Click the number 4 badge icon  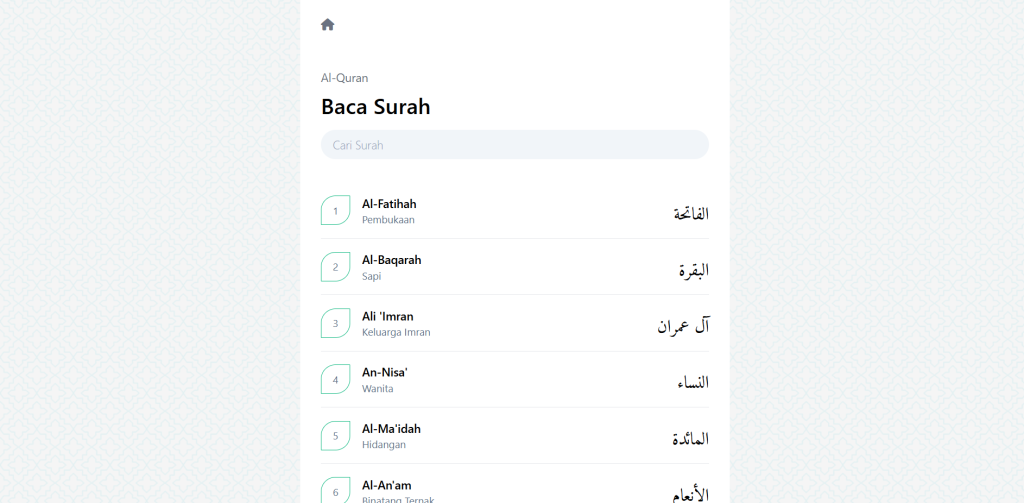[336, 380]
